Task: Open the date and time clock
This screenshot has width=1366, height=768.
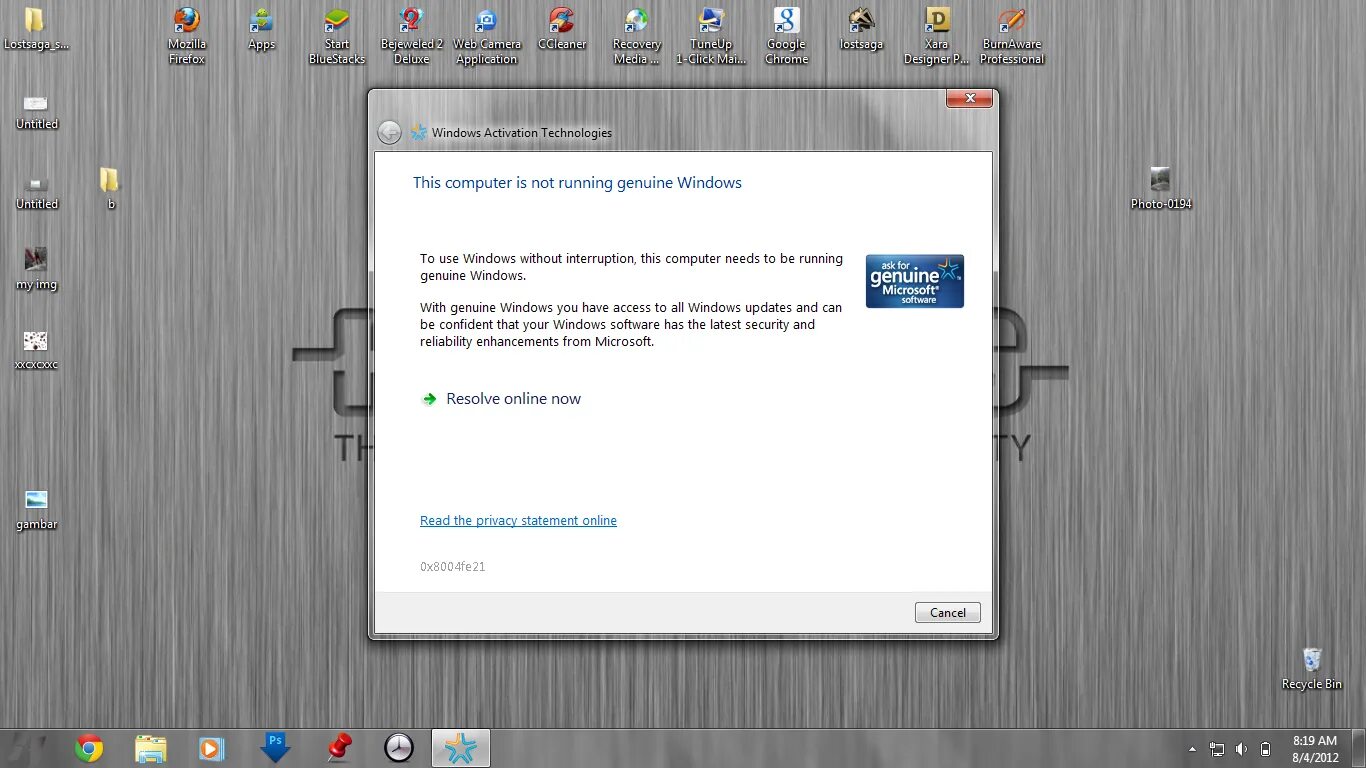Action: [1315, 749]
